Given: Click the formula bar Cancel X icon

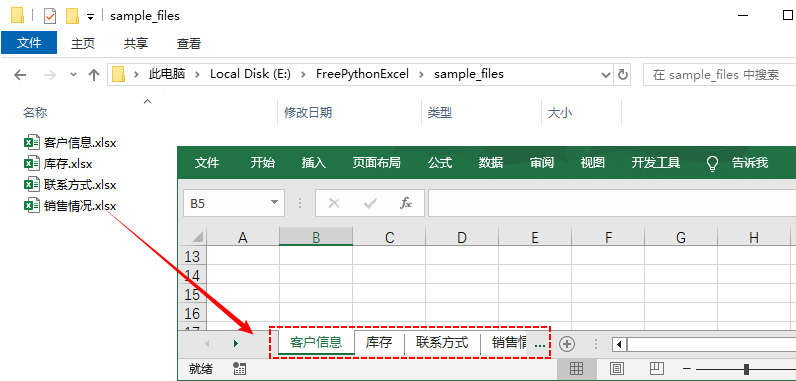Looking at the screenshot, I should (334, 203).
